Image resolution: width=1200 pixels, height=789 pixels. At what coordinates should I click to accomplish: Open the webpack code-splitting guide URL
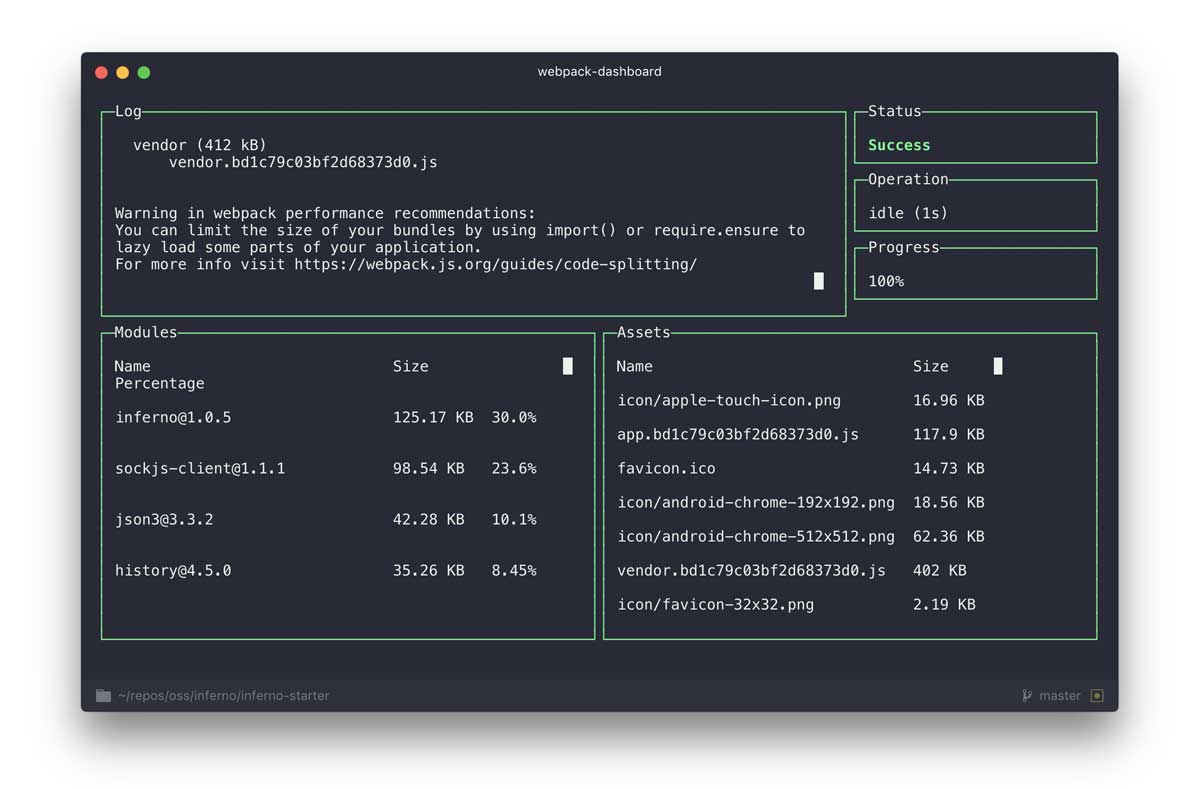click(495, 265)
